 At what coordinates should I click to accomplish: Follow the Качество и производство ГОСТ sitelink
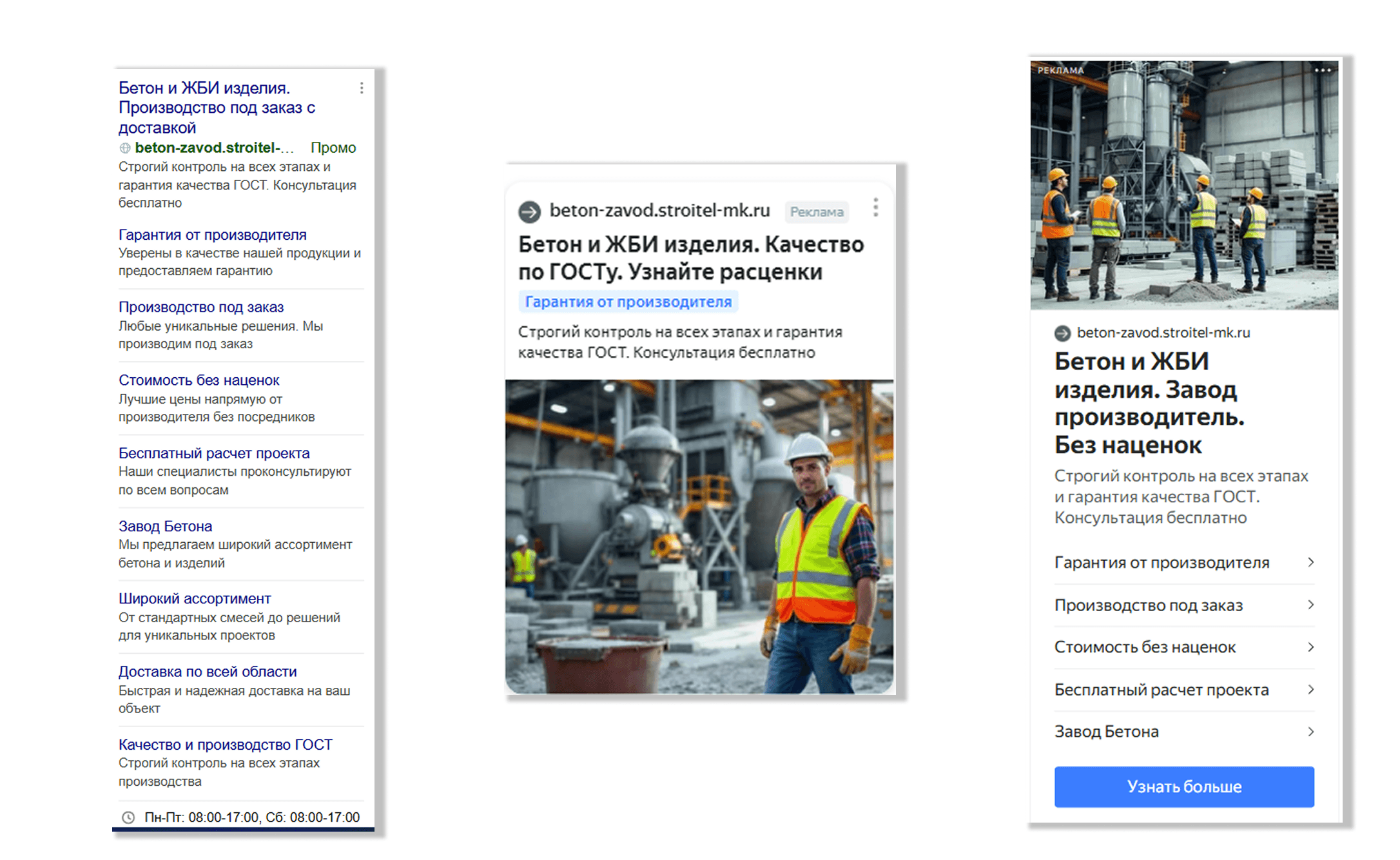click(x=225, y=745)
